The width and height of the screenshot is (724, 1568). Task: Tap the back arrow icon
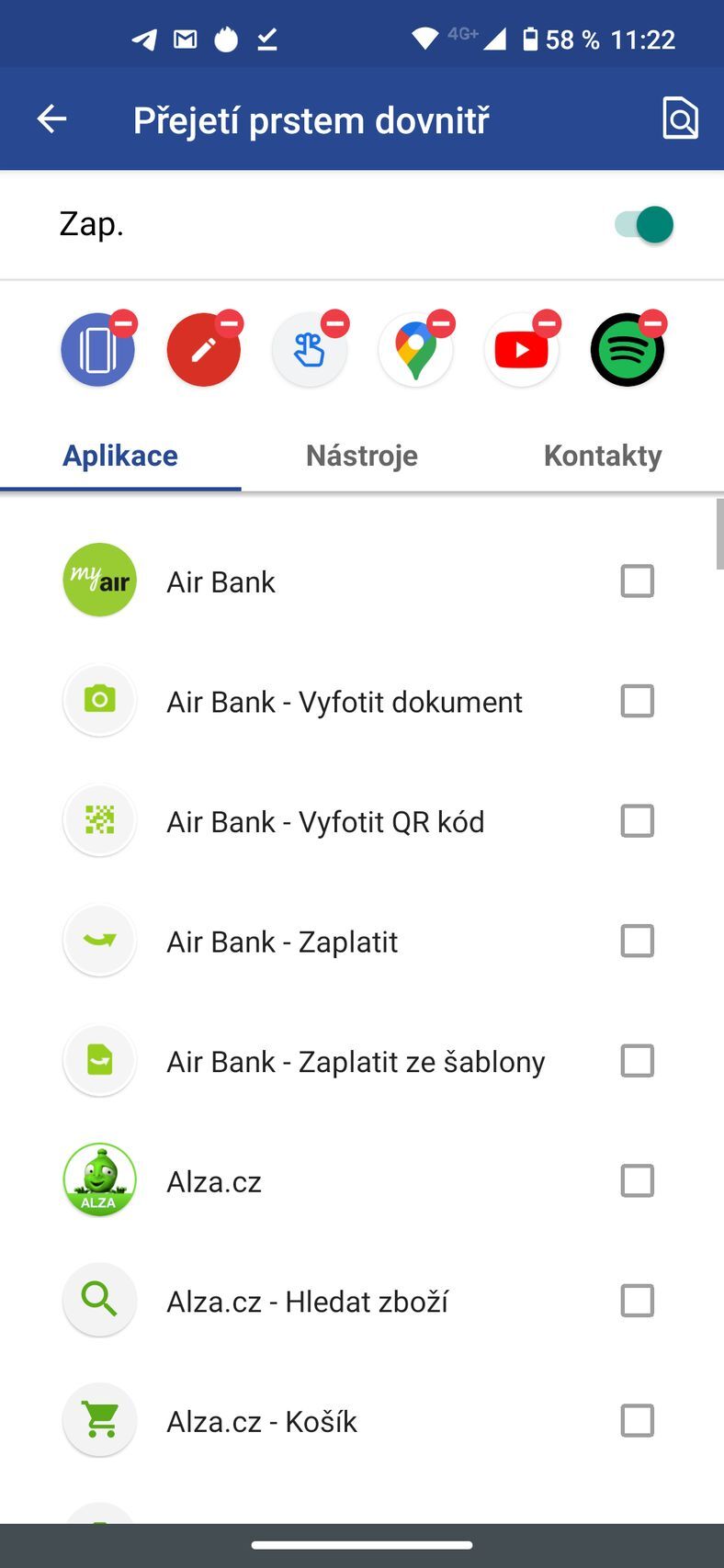(x=52, y=118)
